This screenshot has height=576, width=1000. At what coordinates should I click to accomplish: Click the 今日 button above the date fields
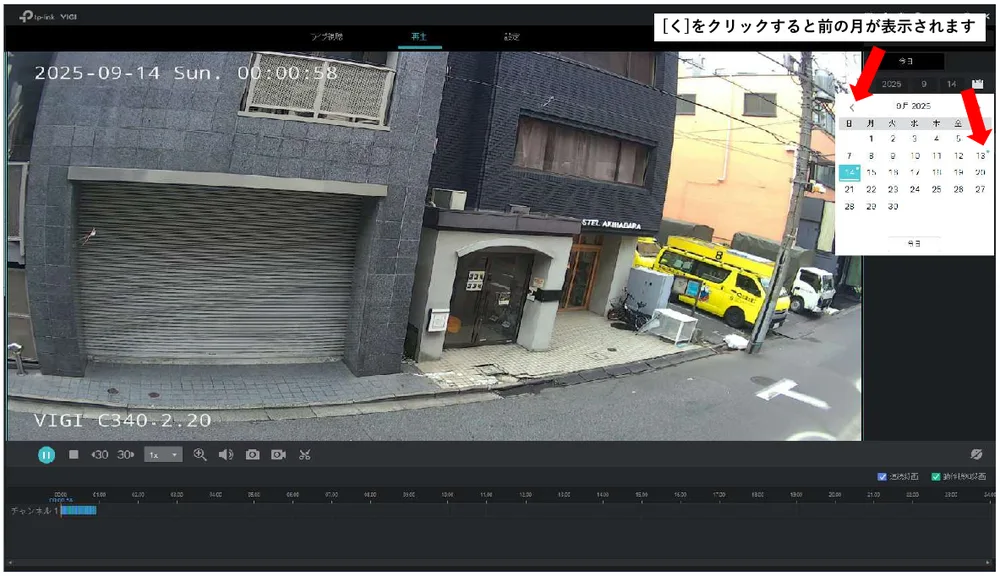(906, 61)
